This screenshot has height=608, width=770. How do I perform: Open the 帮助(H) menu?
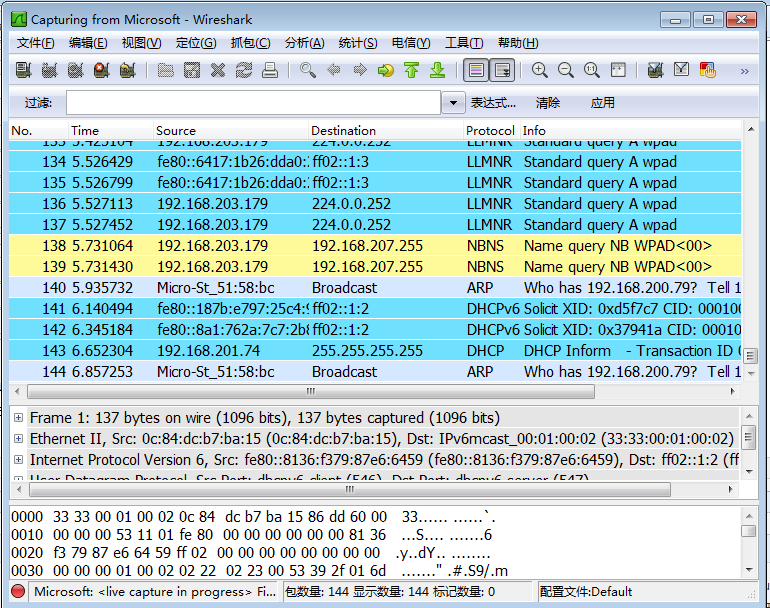[518, 43]
